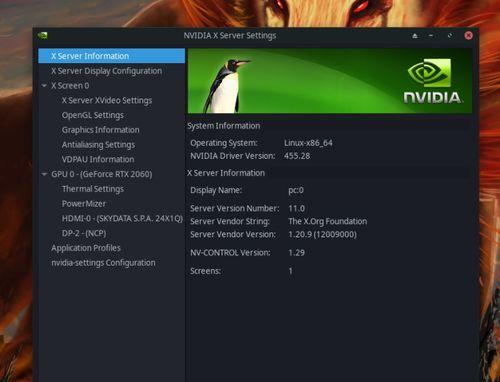Click the Screens count value 1

click(290, 271)
